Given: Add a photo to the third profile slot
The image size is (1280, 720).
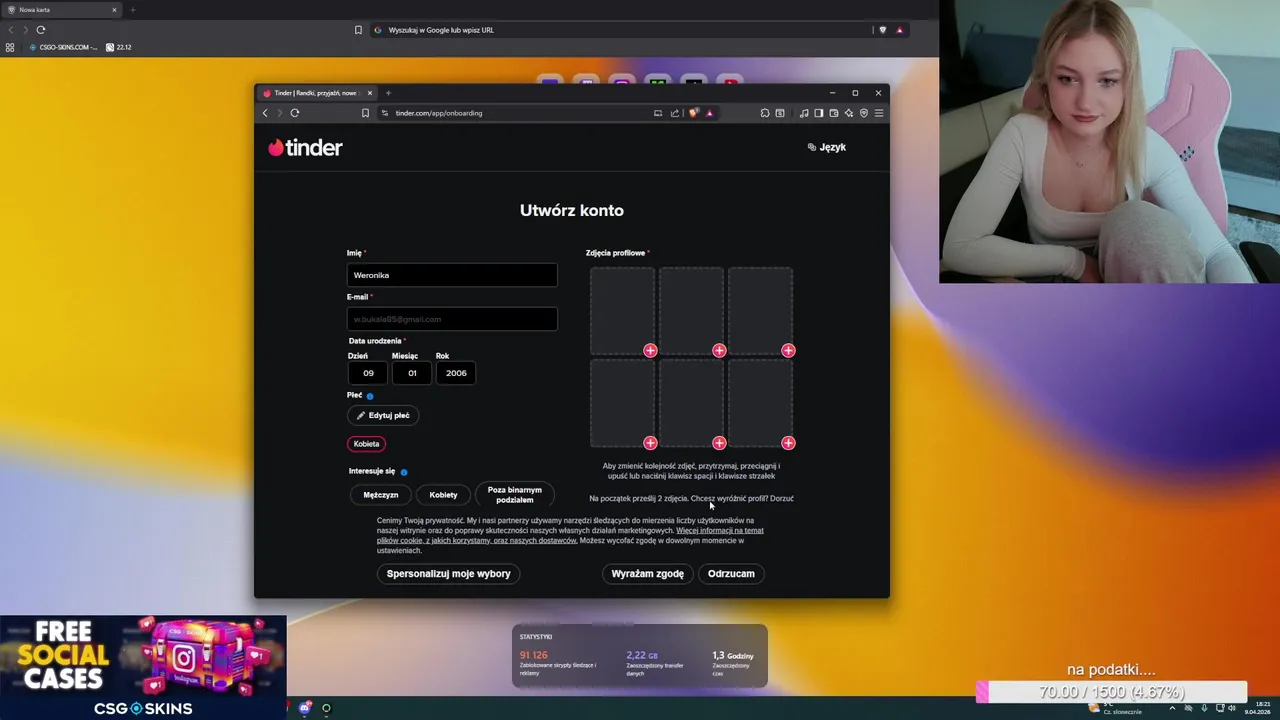Looking at the screenshot, I should [x=788, y=350].
